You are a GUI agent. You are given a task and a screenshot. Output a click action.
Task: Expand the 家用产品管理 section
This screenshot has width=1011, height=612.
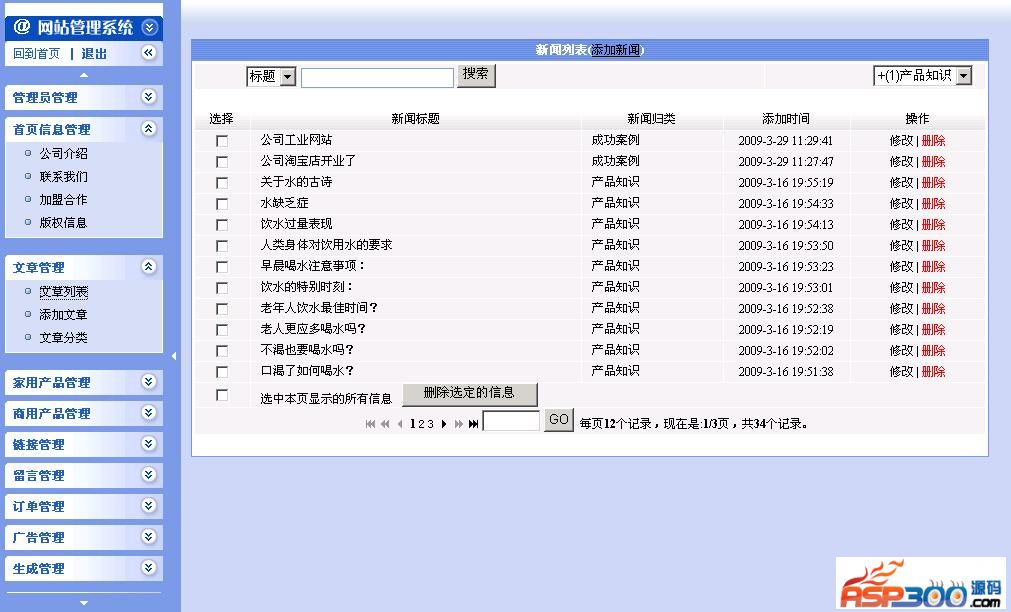tap(148, 382)
